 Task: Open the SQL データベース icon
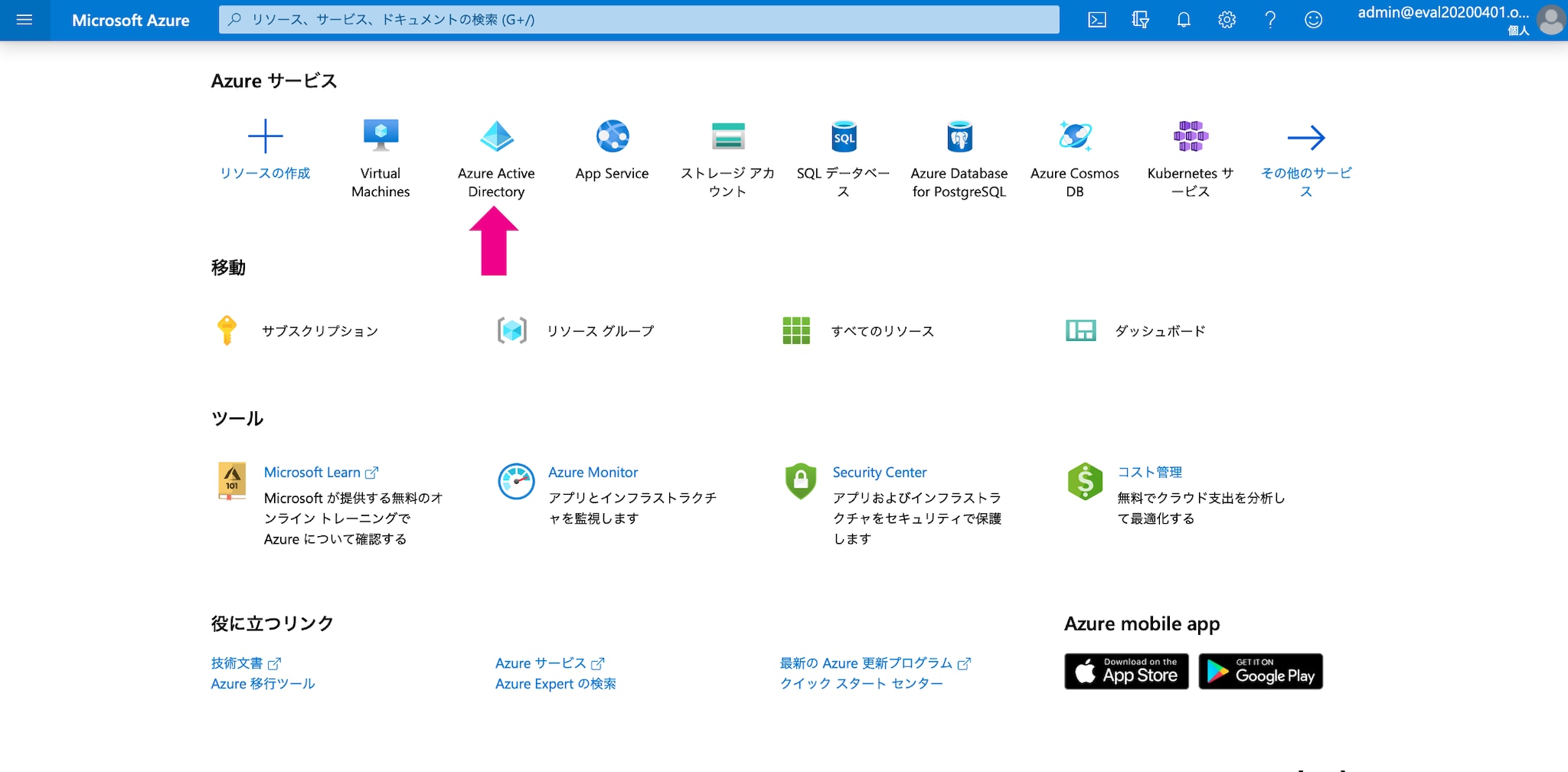click(844, 136)
